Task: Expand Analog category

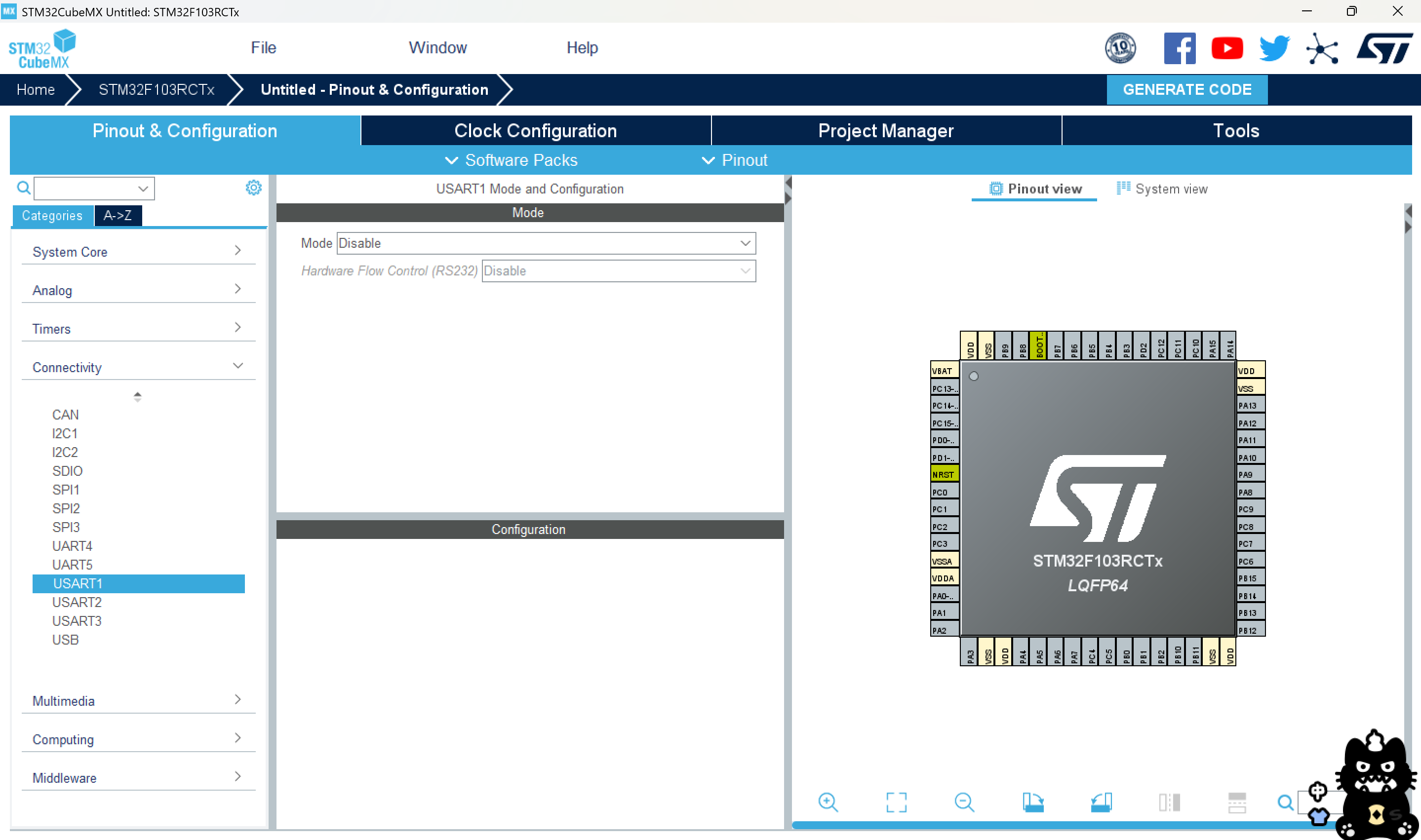Action: [x=138, y=290]
